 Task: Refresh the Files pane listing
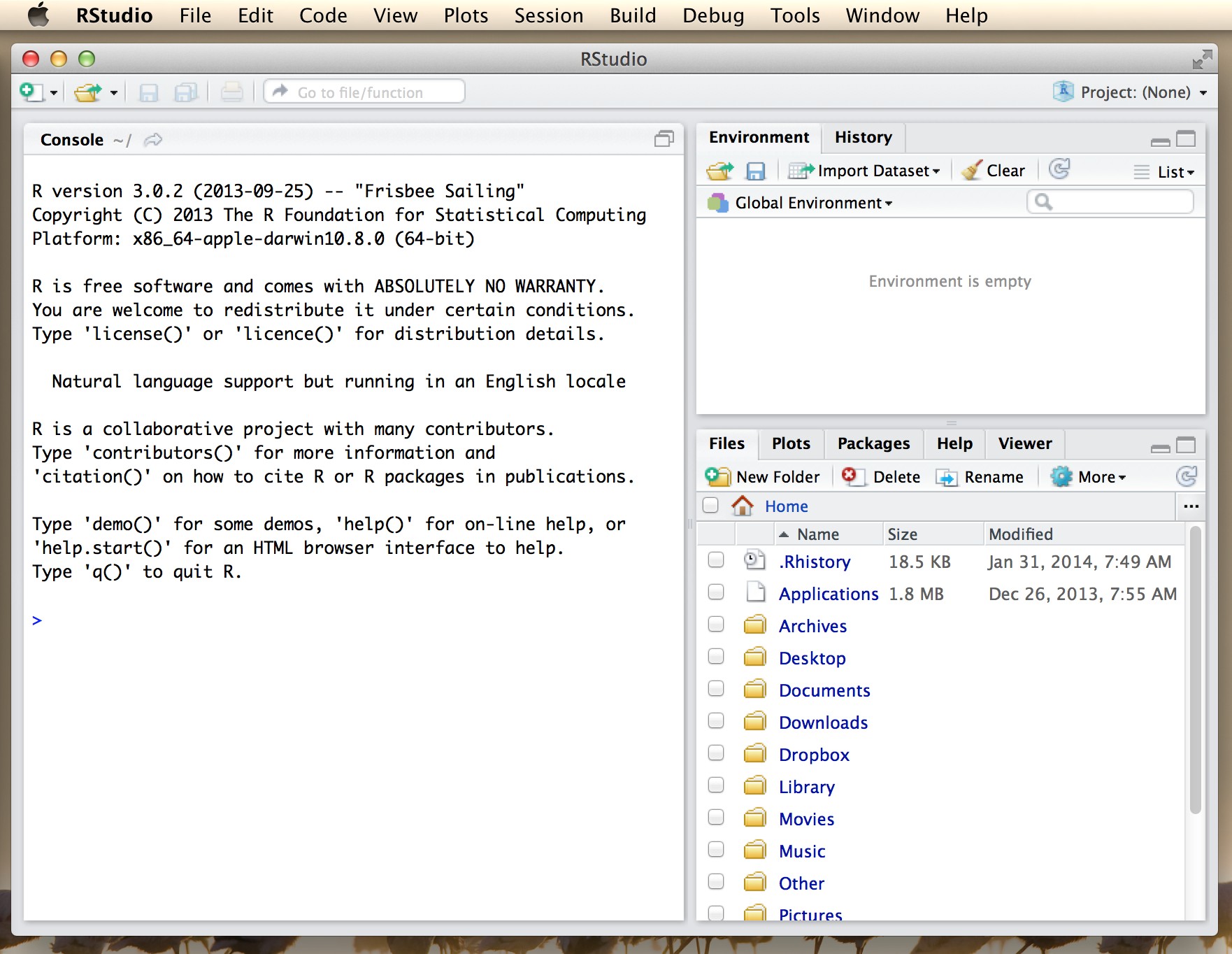point(1187,477)
